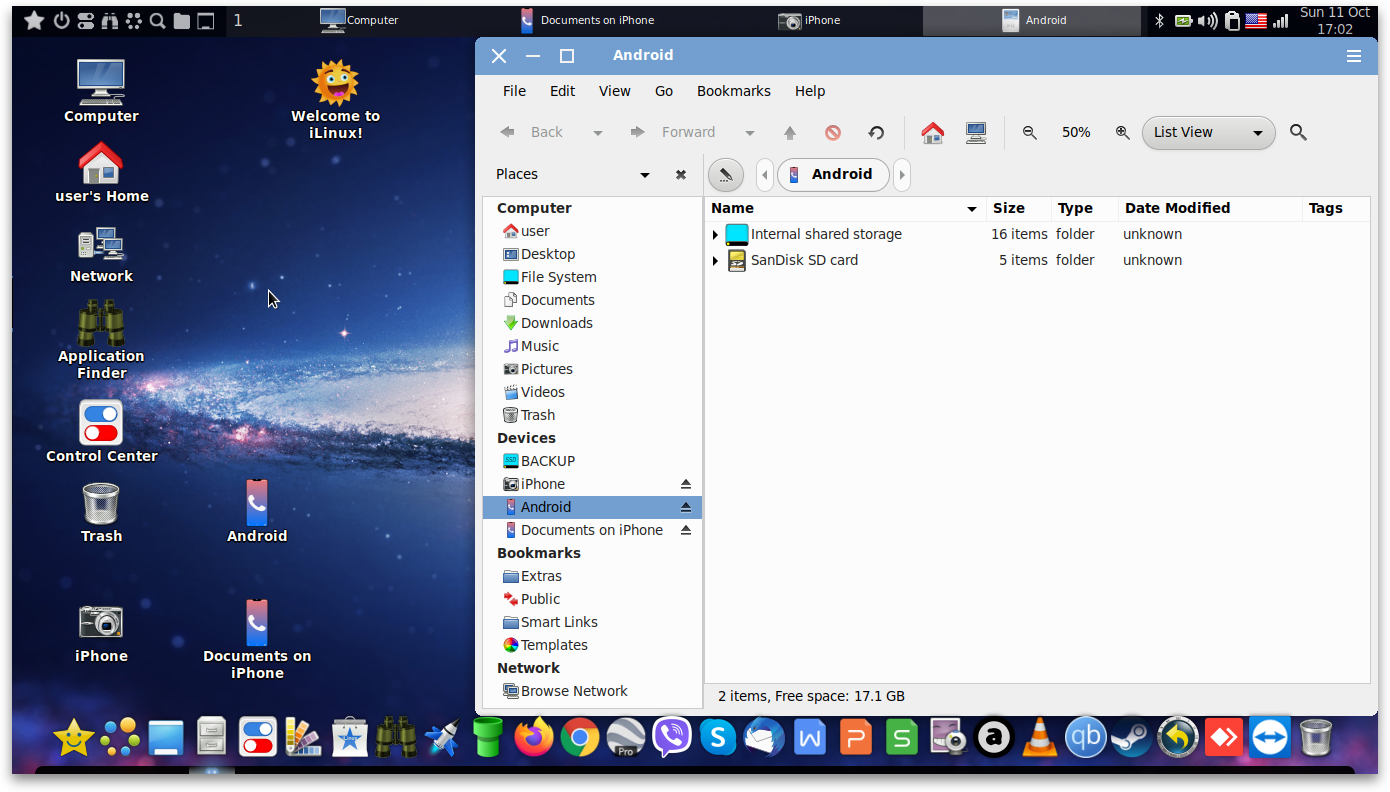Open the Help menu

(x=810, y=91)
